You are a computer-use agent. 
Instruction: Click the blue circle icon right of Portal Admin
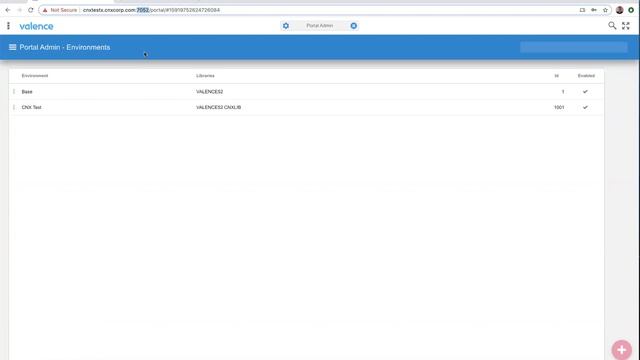pos(353,26)
